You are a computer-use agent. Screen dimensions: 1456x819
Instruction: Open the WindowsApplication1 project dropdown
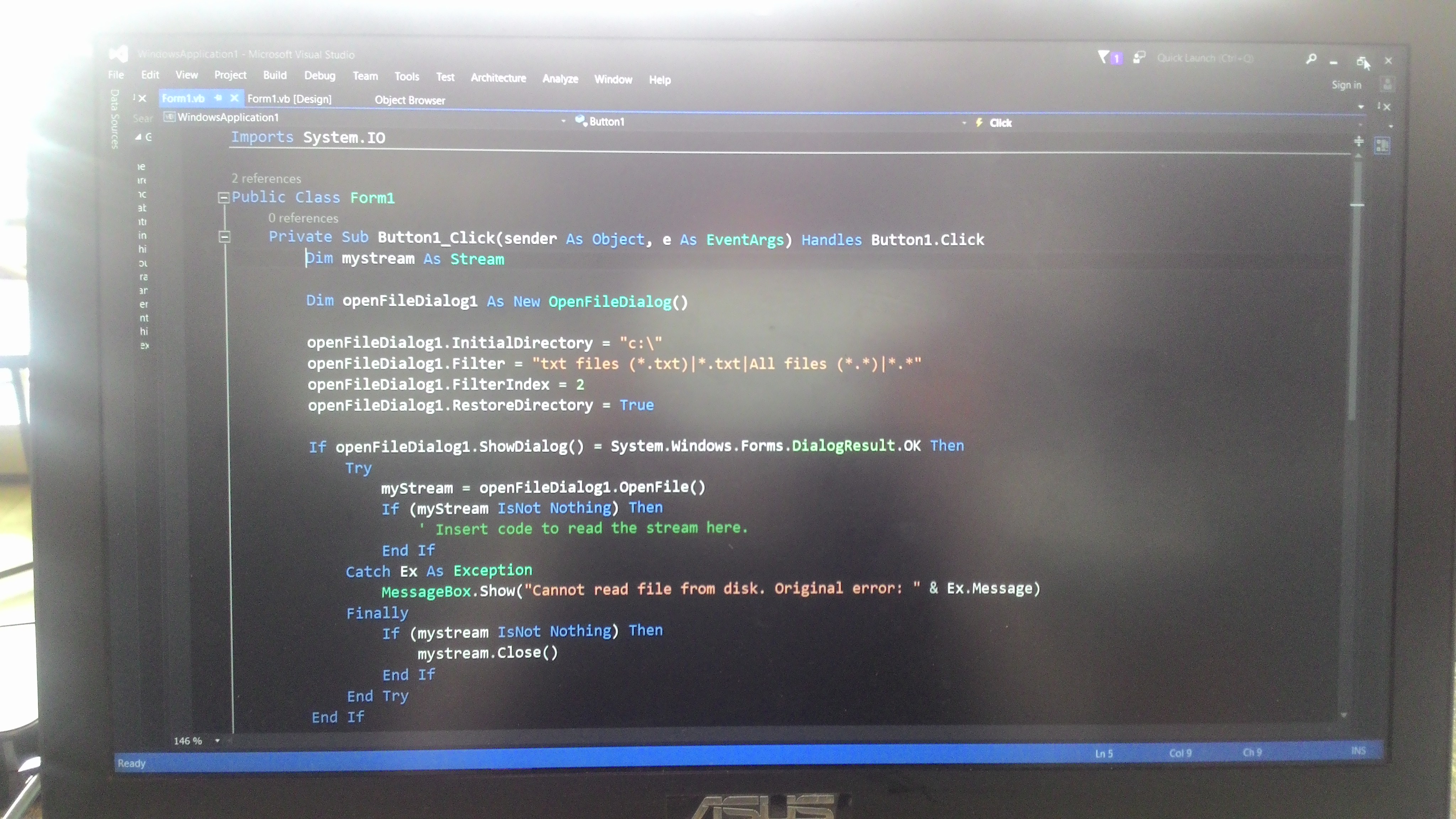(x=563, y=121)
